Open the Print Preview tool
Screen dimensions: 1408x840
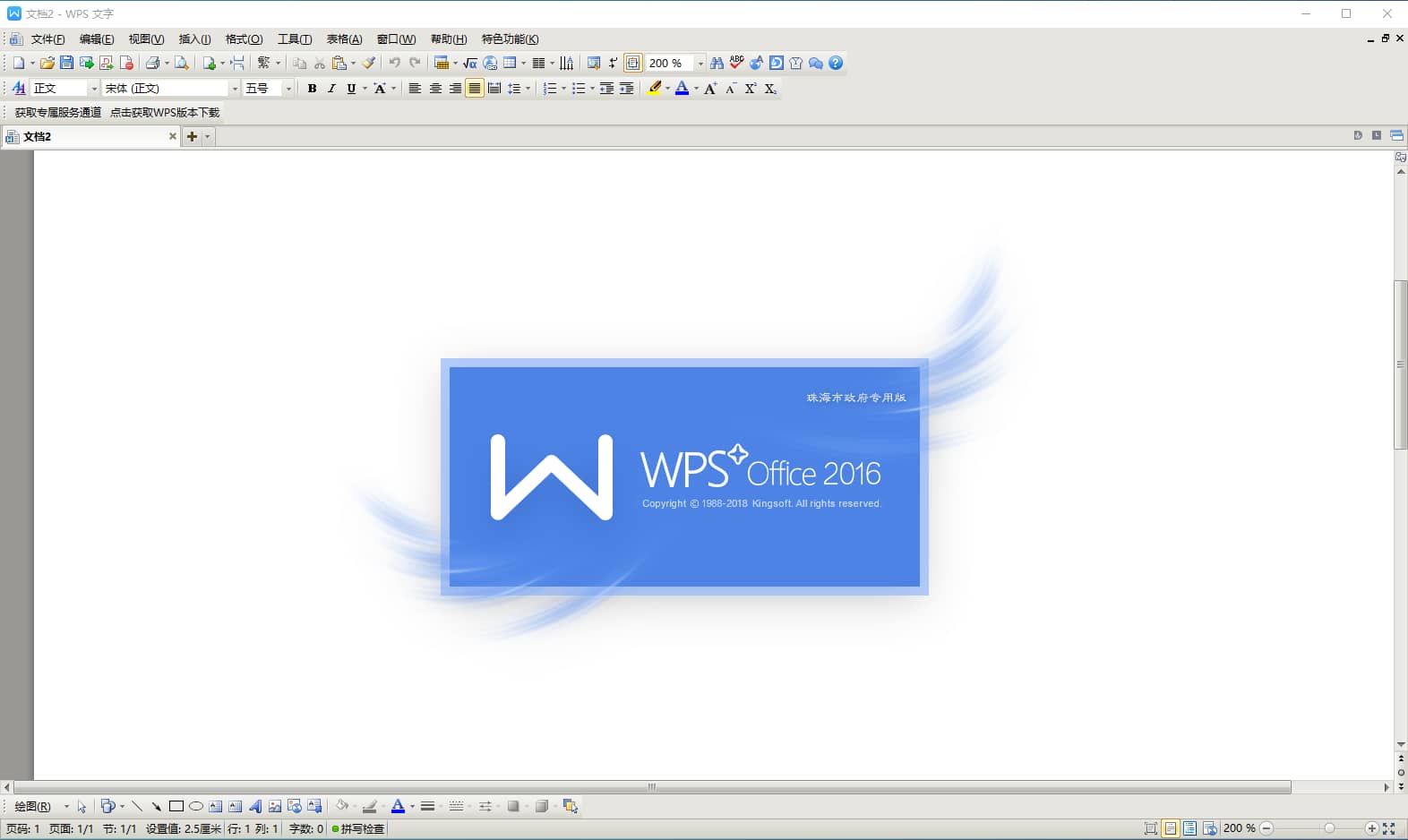181,63
